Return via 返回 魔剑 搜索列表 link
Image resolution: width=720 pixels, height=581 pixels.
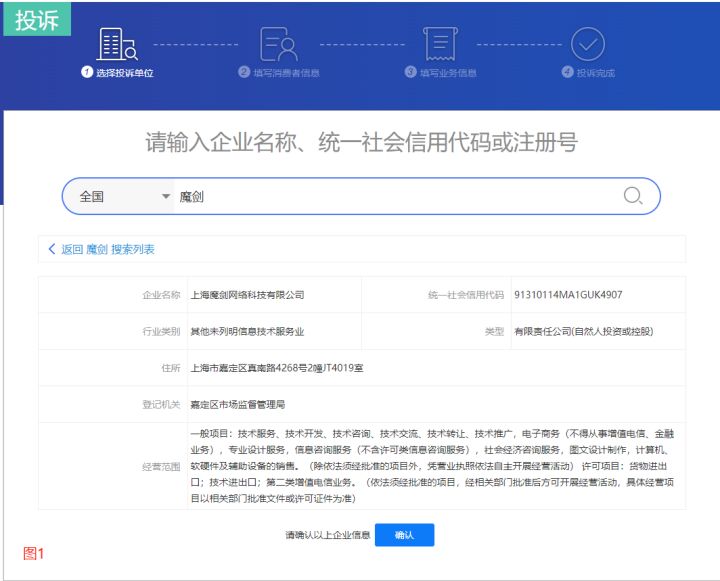pos(108,249)
